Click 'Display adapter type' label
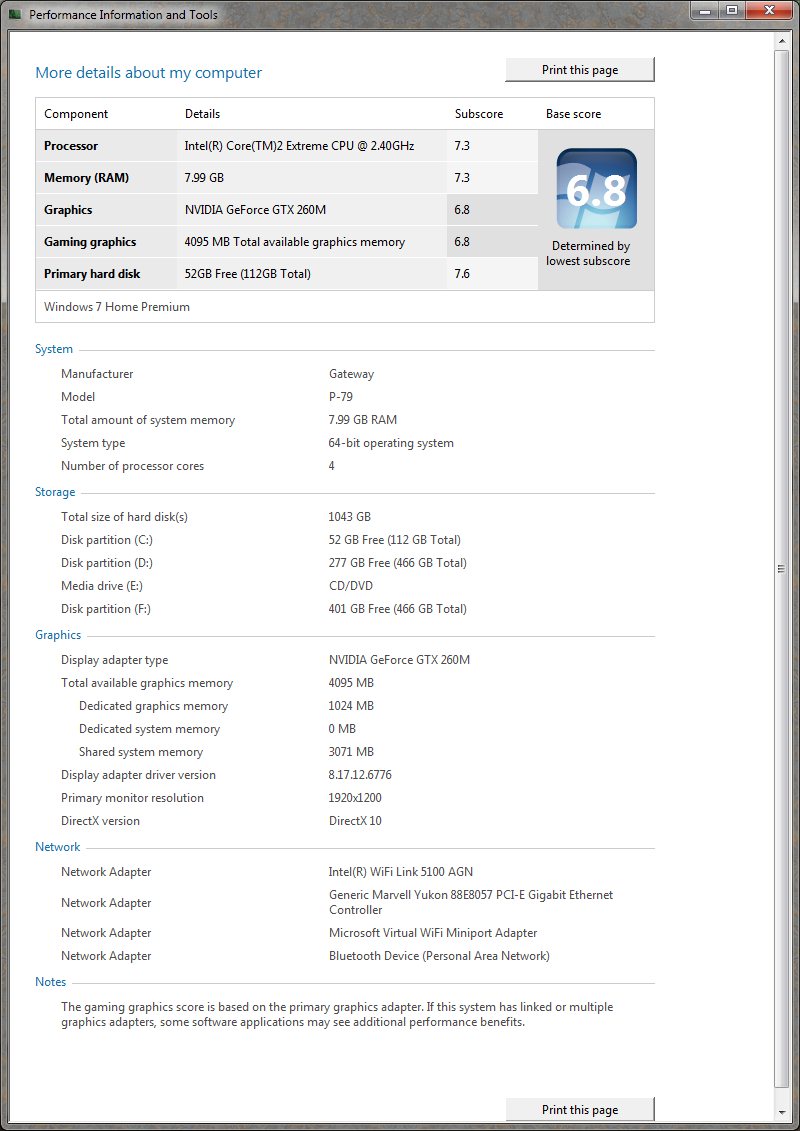 click(115, 660)
